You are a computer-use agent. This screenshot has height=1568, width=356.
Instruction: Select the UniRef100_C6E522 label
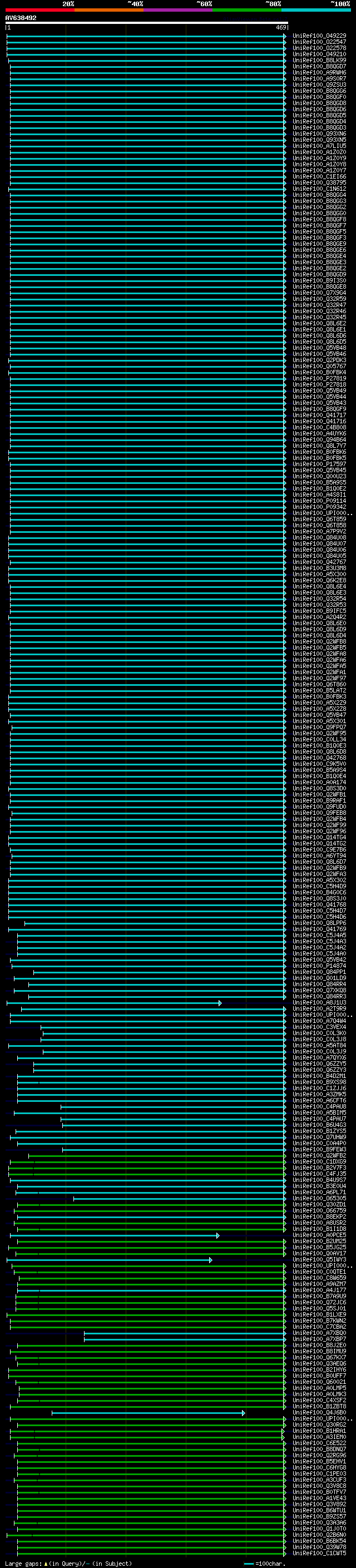click(319, 1443)
